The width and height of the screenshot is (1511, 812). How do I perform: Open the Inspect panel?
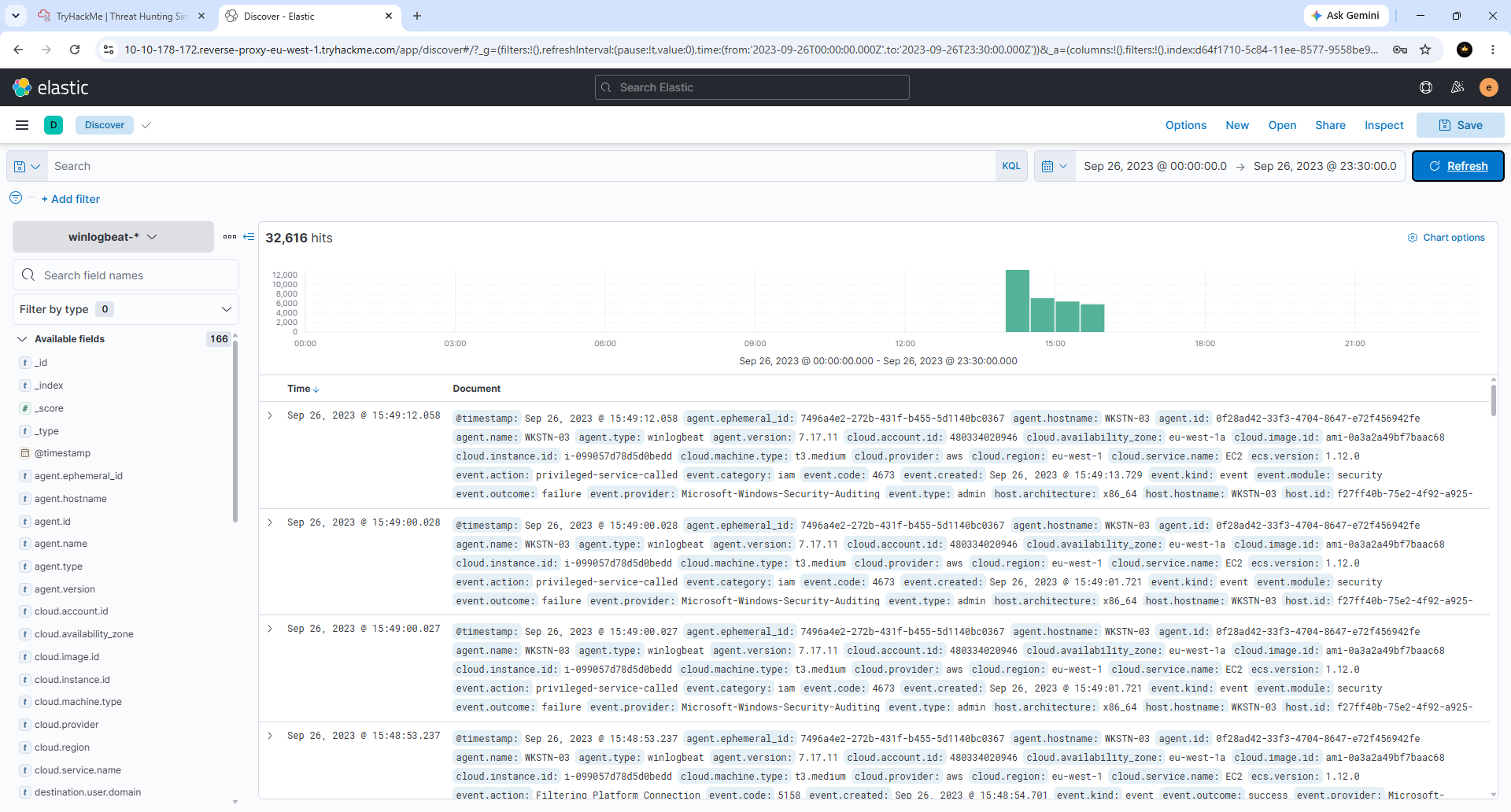click(1384, 125)
